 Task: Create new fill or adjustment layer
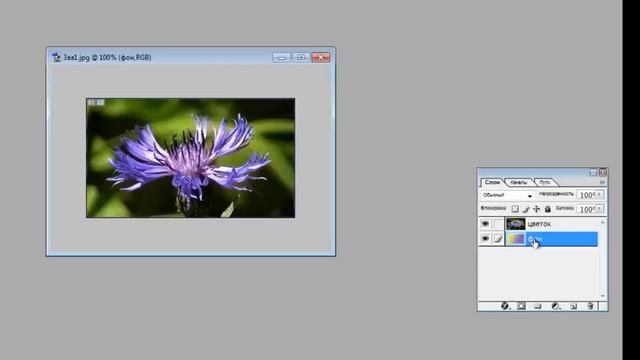[x=556, y=306]
